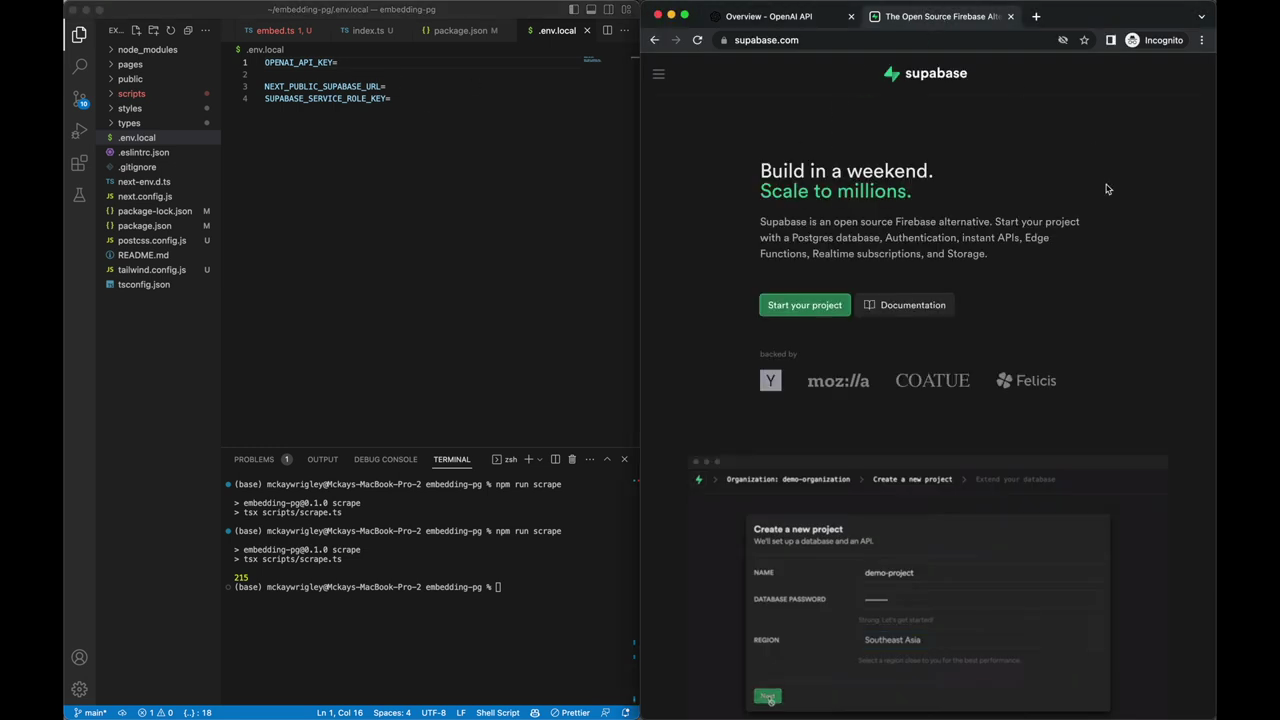
Task: Open Chrome three-dot menu
Action: pos(1202,40)
